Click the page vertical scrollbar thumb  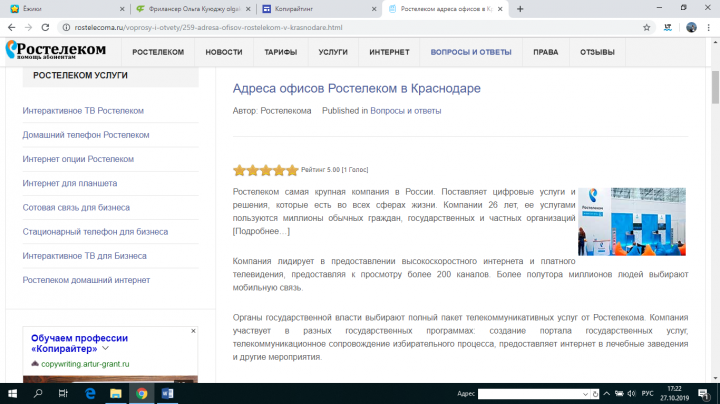point(715,87)
